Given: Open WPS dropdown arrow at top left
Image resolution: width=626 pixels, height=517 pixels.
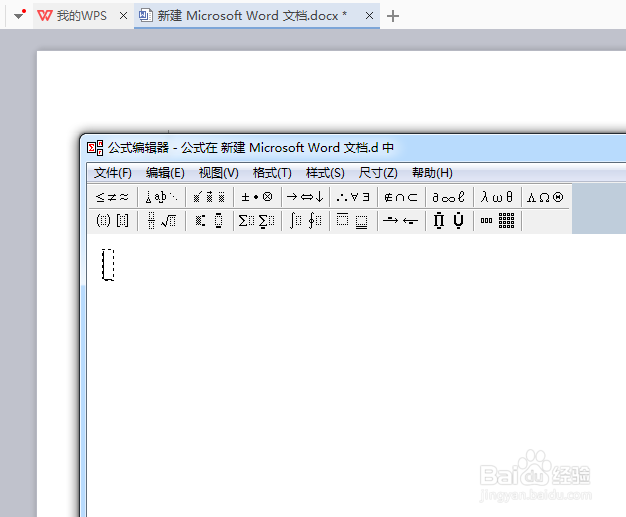Looking at the screenshot, I should tap(18, 16).
